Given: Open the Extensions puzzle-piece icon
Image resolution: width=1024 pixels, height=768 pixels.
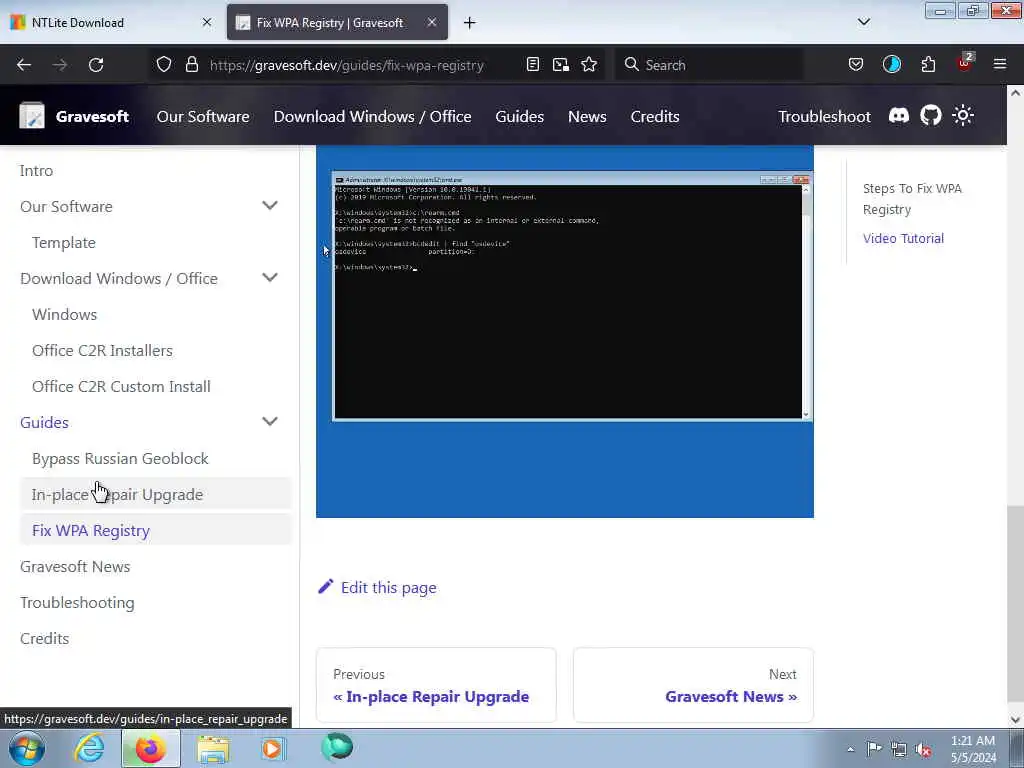Looking at the screenshot, I should pos(928,65).
